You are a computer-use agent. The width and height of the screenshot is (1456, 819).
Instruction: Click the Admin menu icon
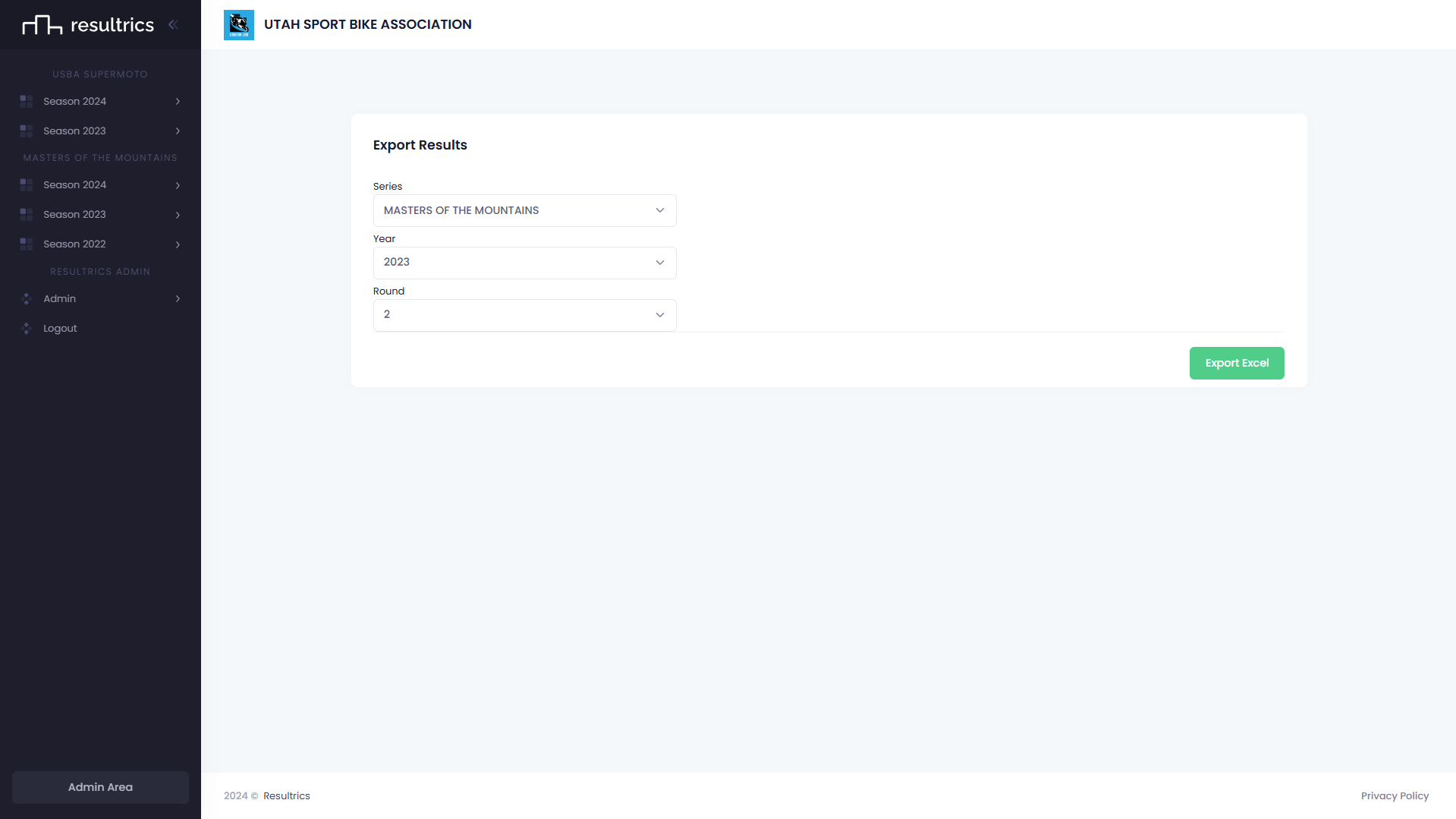pyautogui.click(x=27, y=299)
